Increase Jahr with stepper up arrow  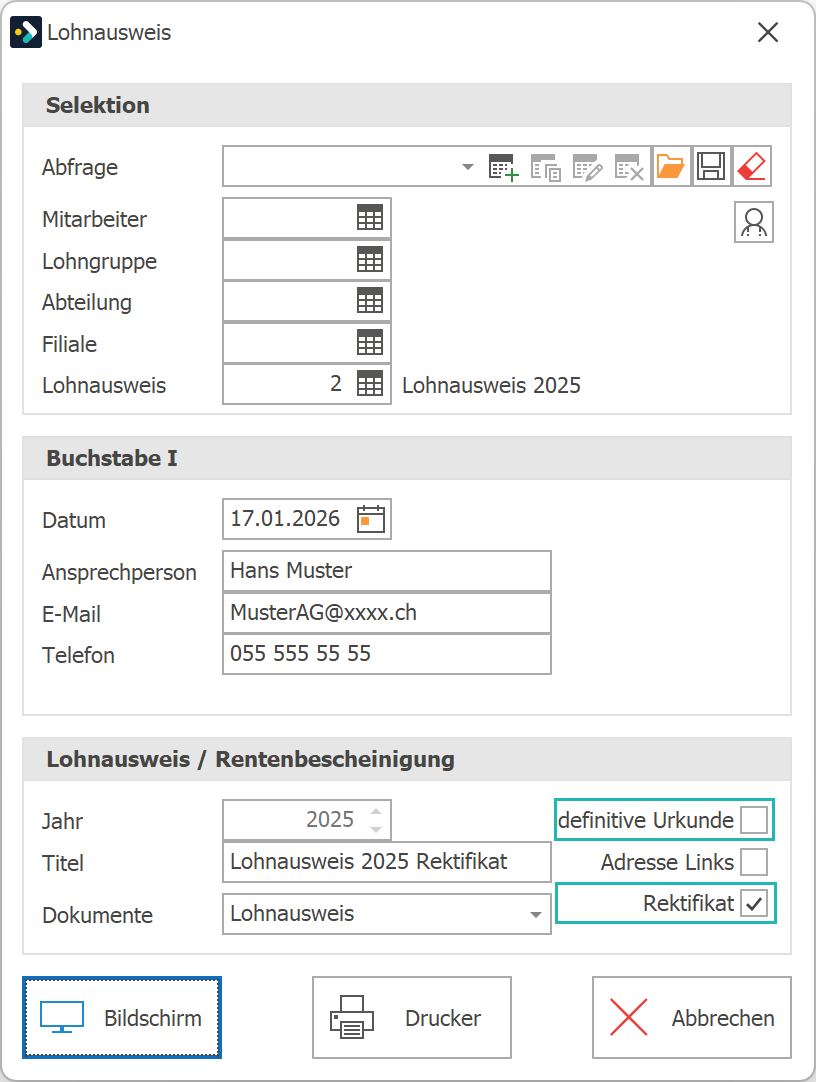tap(376, 812)
